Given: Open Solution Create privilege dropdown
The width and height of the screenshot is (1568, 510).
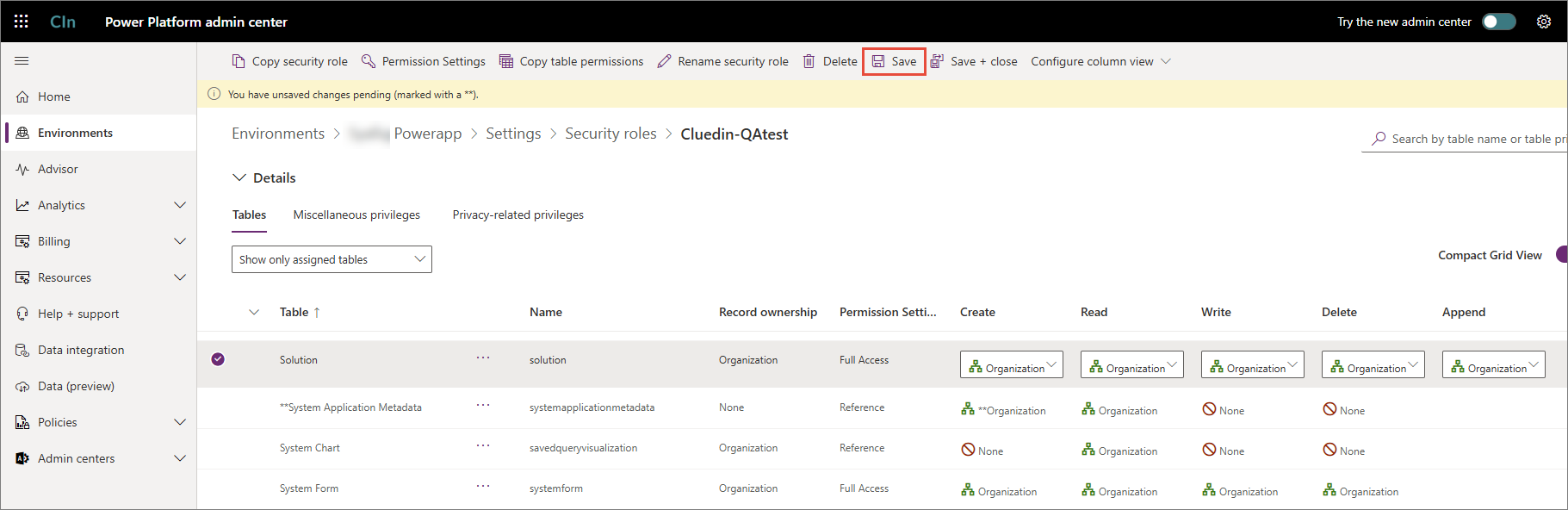Looking at the screenshot, I should pos(1012,364).
